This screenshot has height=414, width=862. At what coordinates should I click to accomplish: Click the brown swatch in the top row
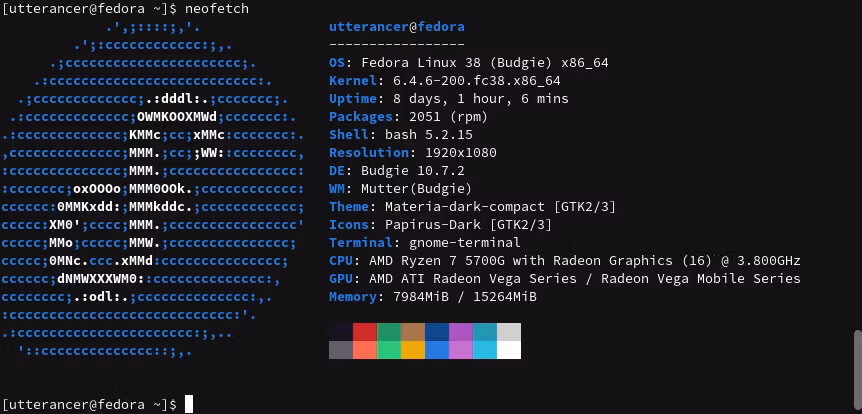point(413,332)
